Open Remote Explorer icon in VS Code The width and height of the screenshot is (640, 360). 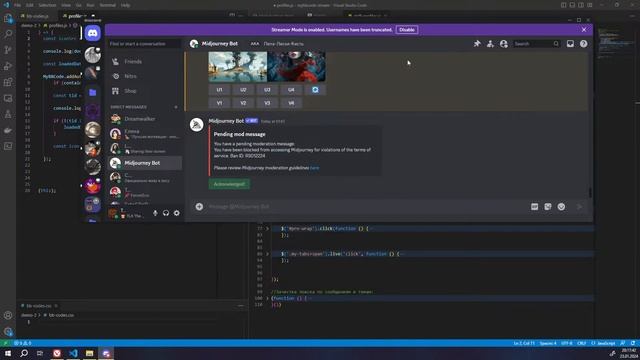pos(8,98)
